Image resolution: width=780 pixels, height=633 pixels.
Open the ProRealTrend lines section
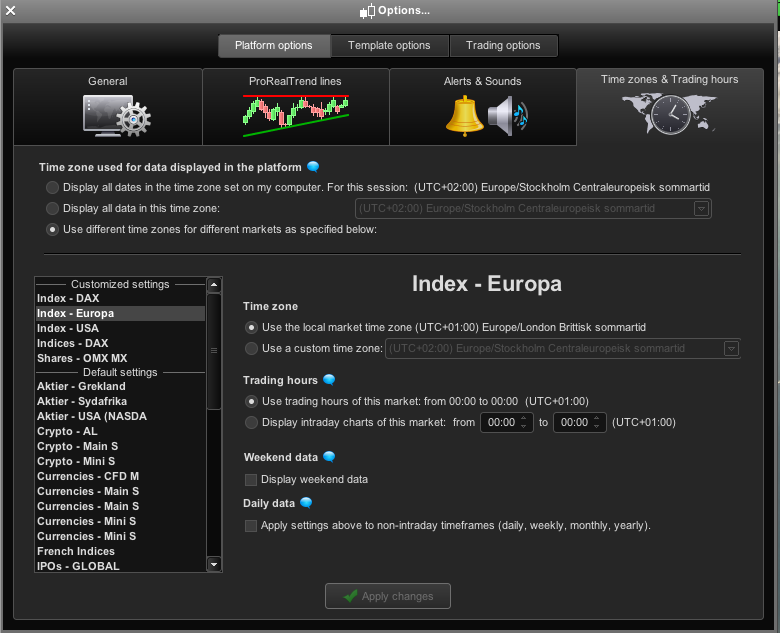tap(295, 107)
